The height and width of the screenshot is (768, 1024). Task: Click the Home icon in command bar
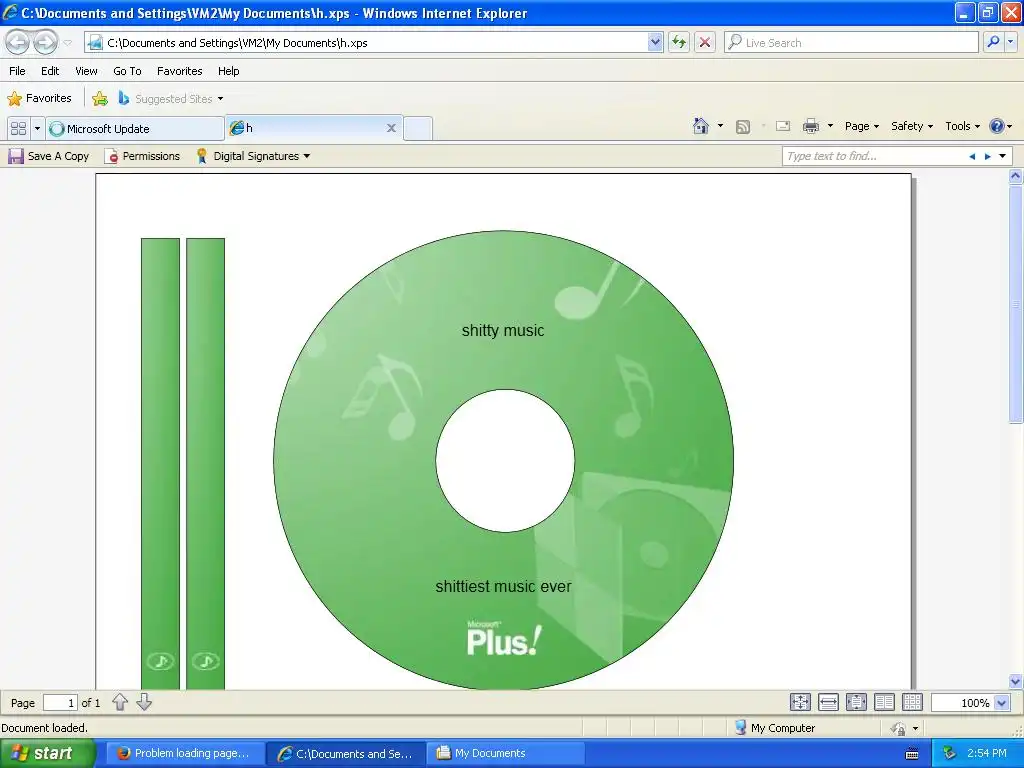(x=701, y=126)
